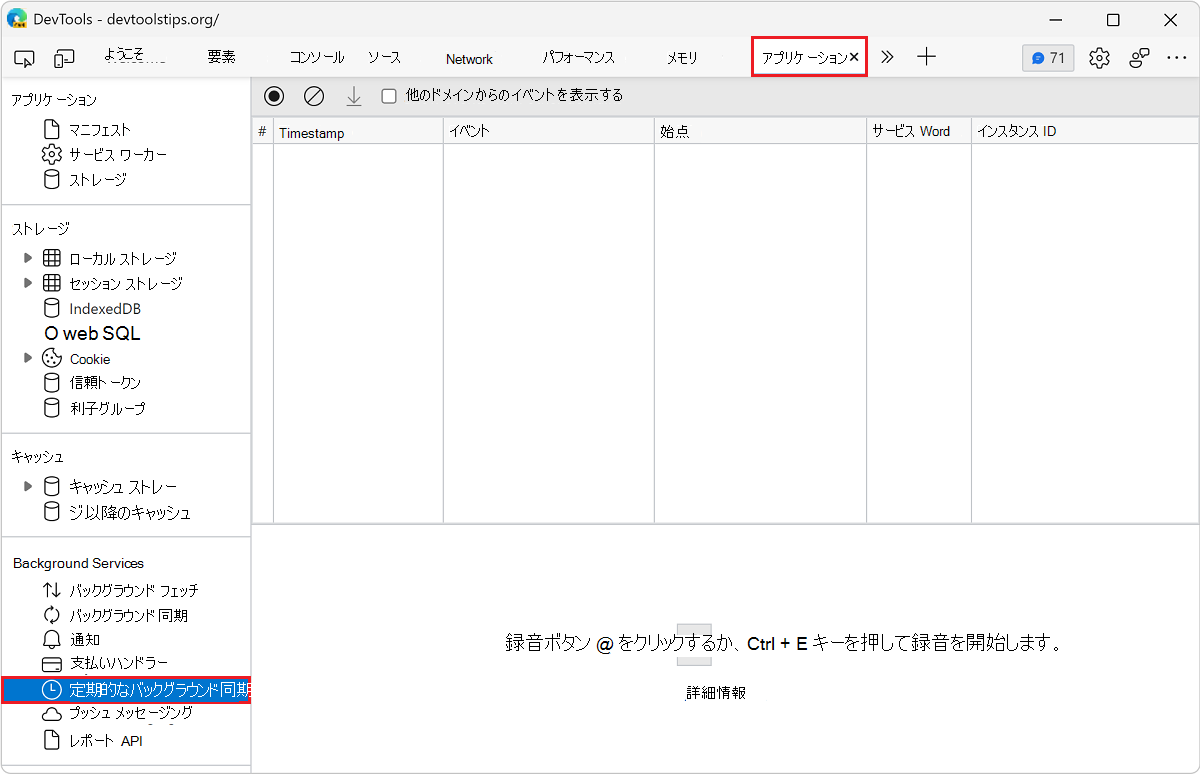Image resolution: width=1200 pixels, height=774 pixels.
Task: Expand the キャッシュ ストレージ entry
Action: pos(27,486)
